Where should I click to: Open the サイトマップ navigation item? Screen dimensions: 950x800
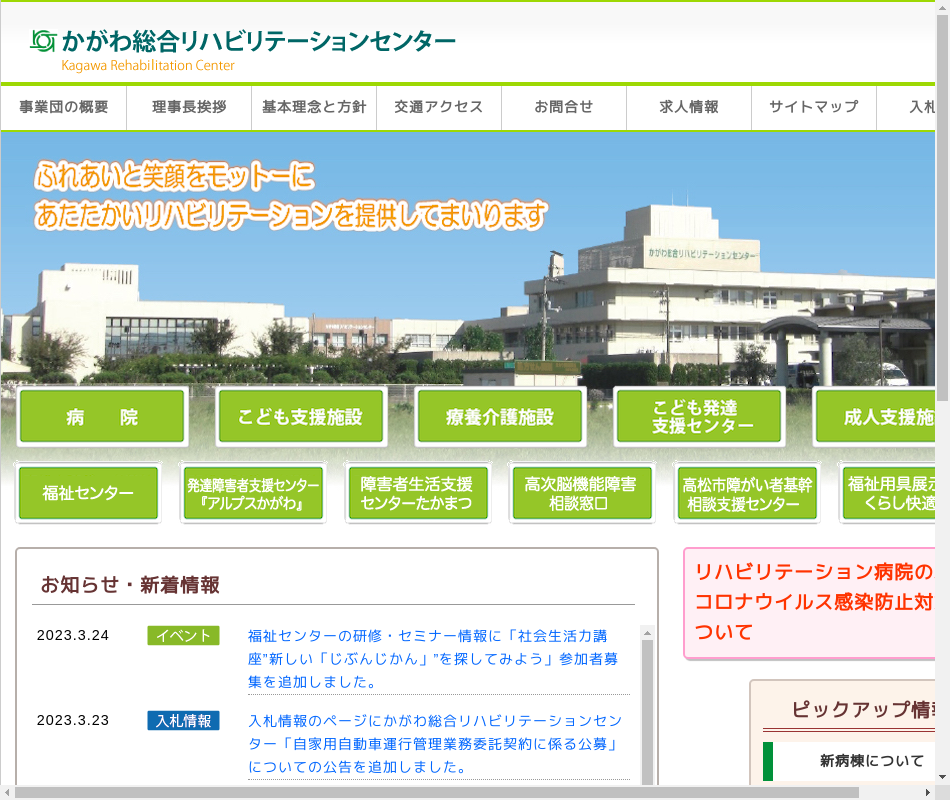[x=814, y=107]
